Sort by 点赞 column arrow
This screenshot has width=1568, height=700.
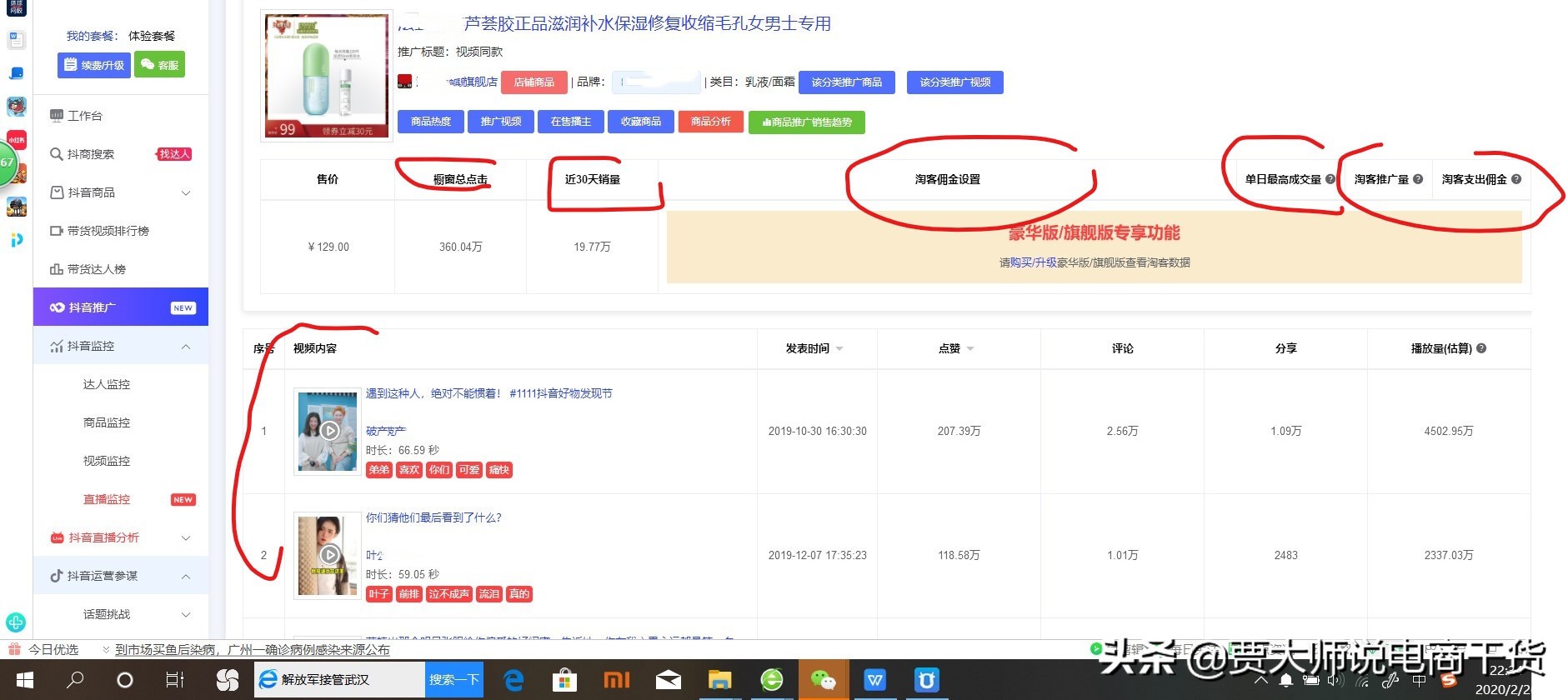pyautogui.click(x=970, y=349)
